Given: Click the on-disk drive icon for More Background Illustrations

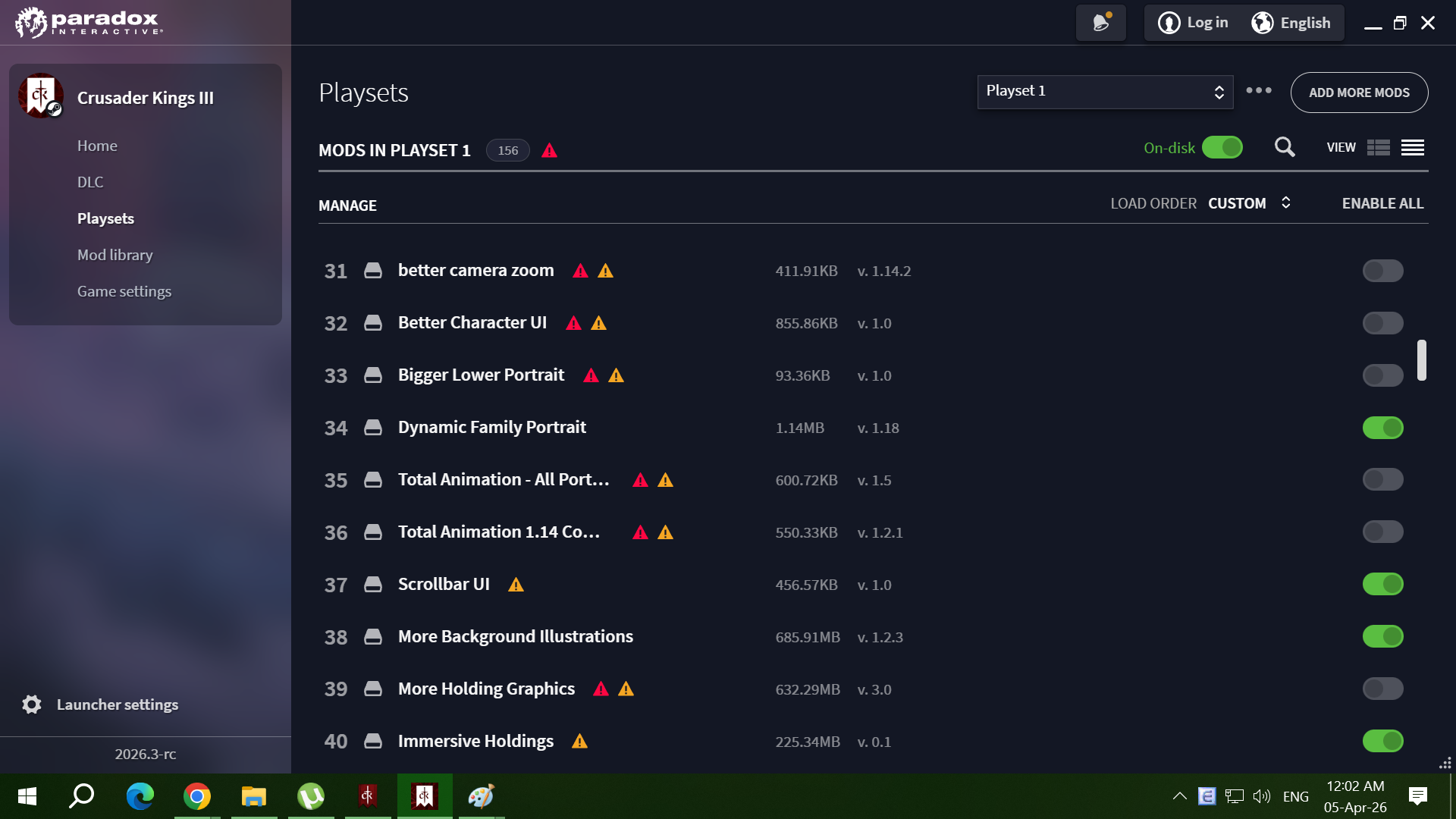Looking at the screenshot, I should (373, 637).
